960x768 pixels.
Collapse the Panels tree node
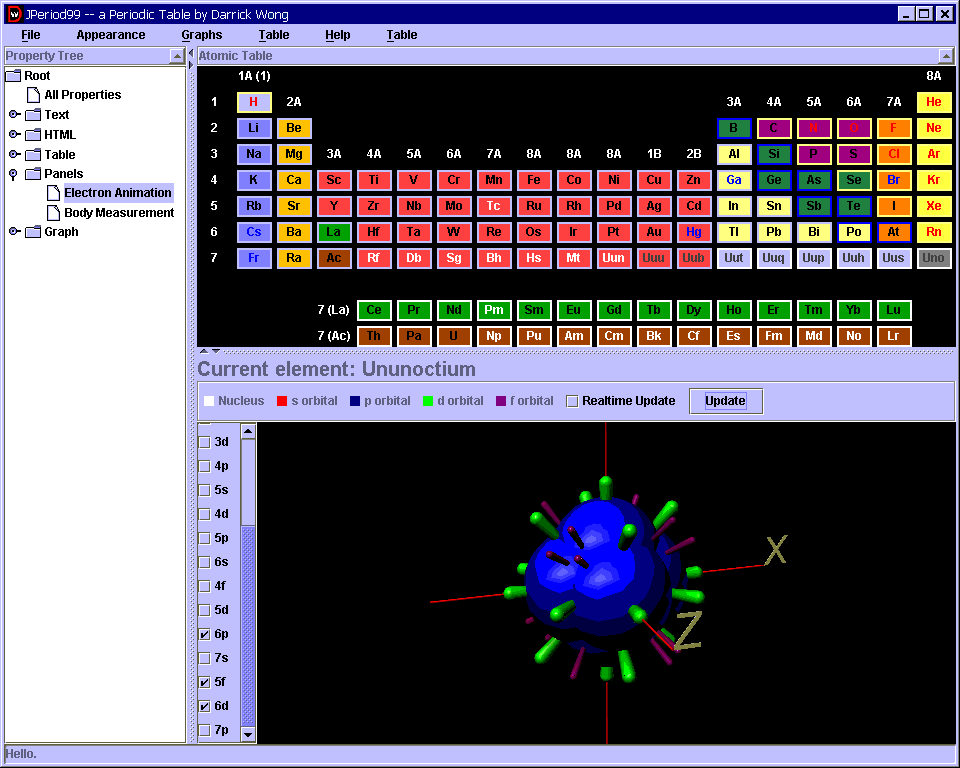(14, 174)
